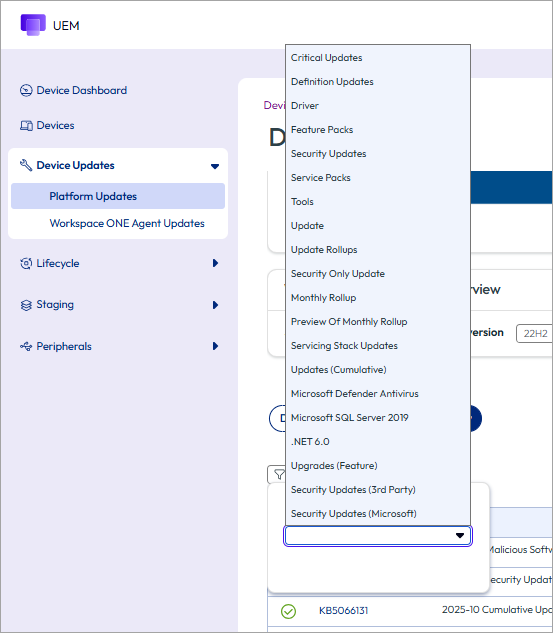Select Feature Packs option
The width and height of the screenshot is (553, 633).
pyautogui.click(x=378, y=130)
